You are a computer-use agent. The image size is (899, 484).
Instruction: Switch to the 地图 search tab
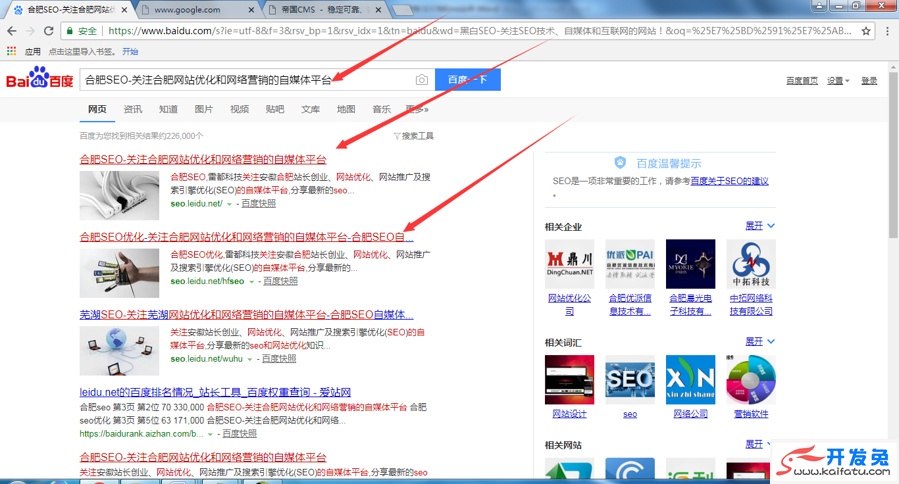(x=346, y=109)
